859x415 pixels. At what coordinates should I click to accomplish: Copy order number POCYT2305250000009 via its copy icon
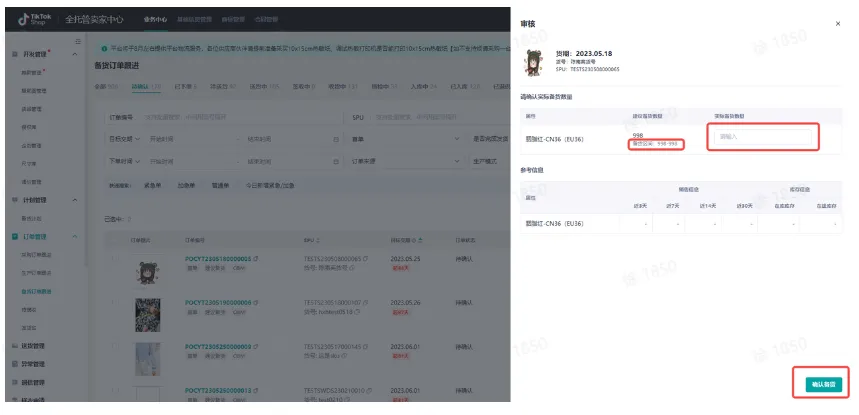tap(256, 347)
